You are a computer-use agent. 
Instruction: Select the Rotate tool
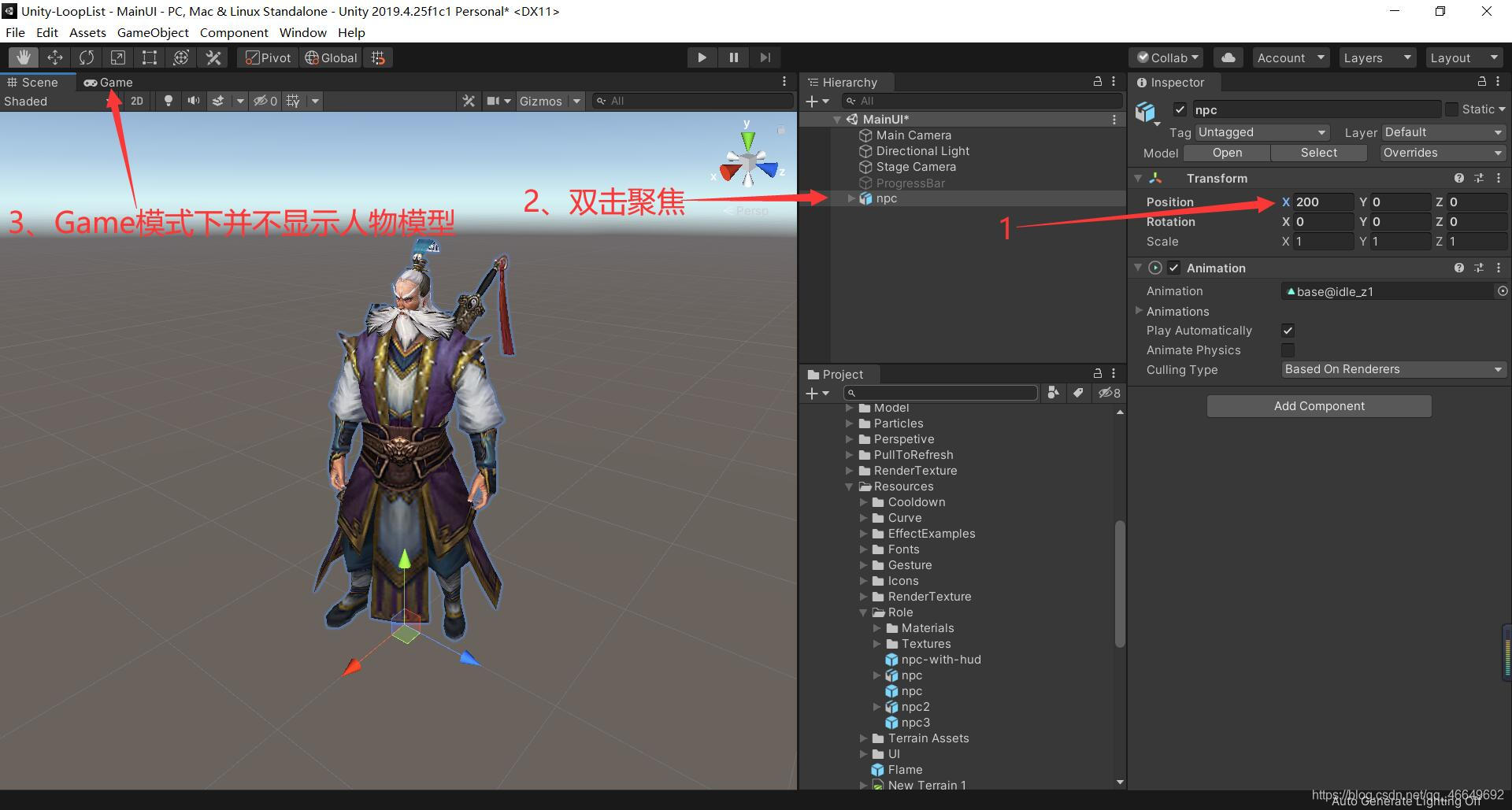(x=87, y=57)
